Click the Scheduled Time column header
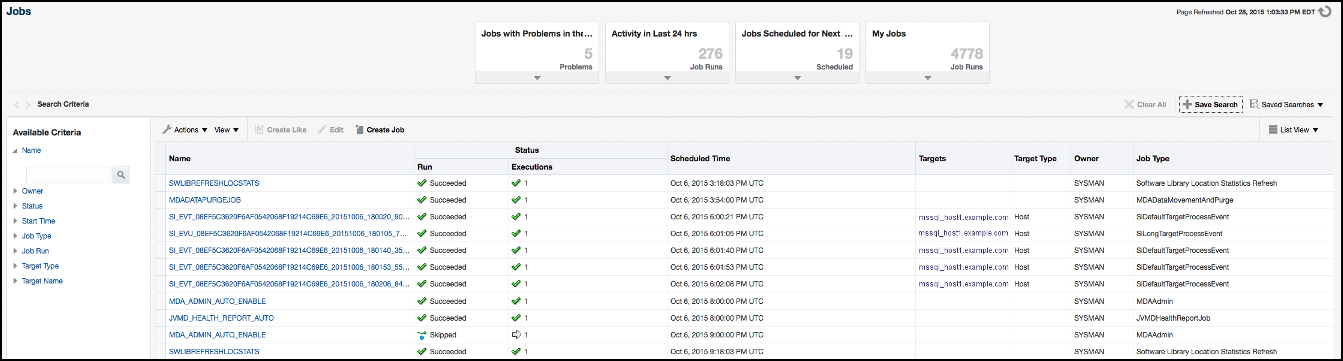 coord(700,158)
